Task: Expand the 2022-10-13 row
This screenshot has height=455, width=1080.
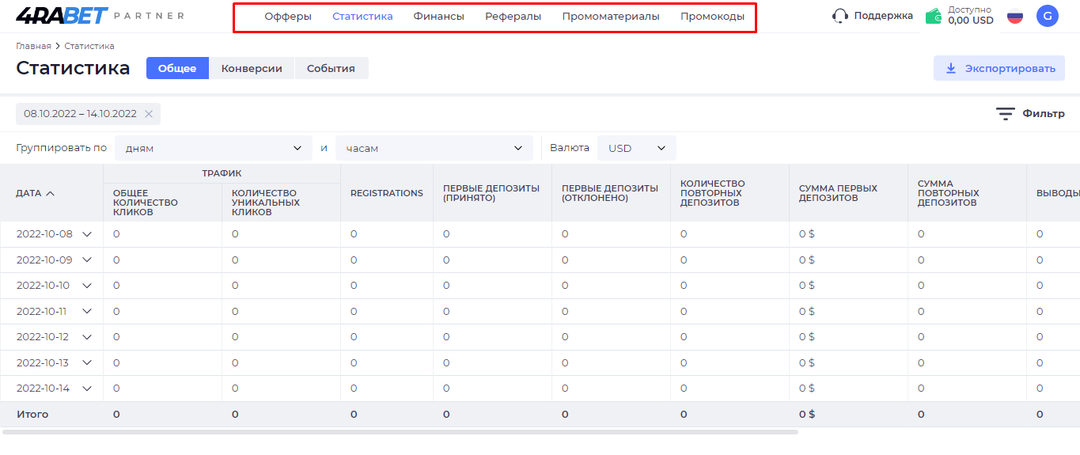Action: (x=87, y=363)
